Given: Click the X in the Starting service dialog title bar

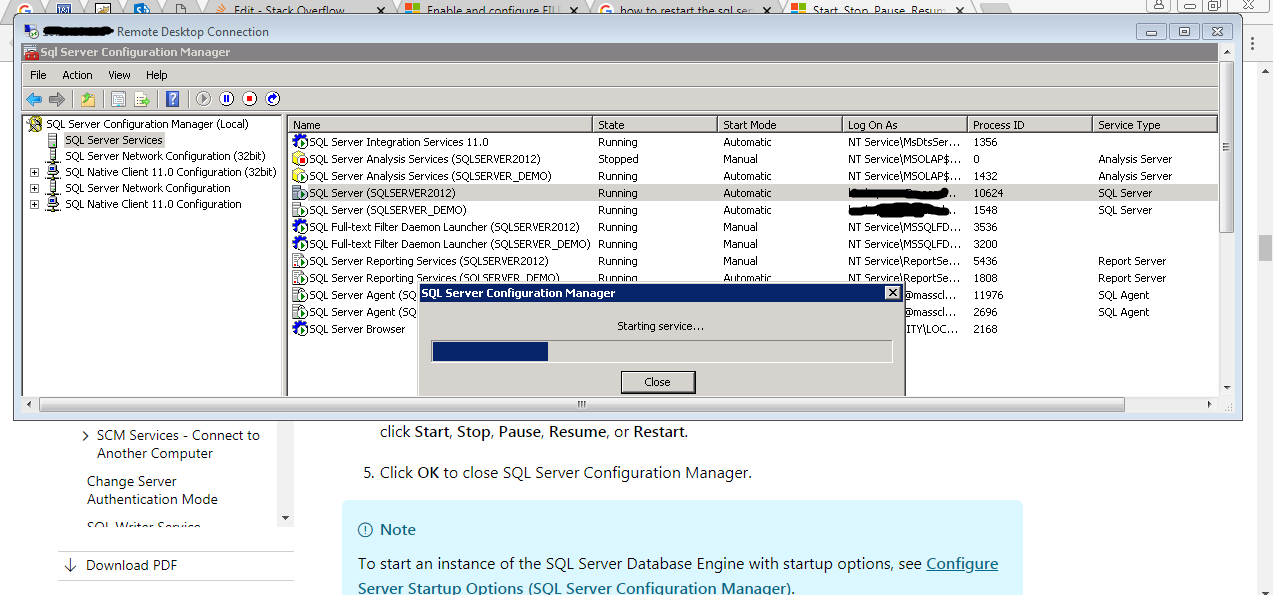Looking at the screenshot, I should pos(893,293).
